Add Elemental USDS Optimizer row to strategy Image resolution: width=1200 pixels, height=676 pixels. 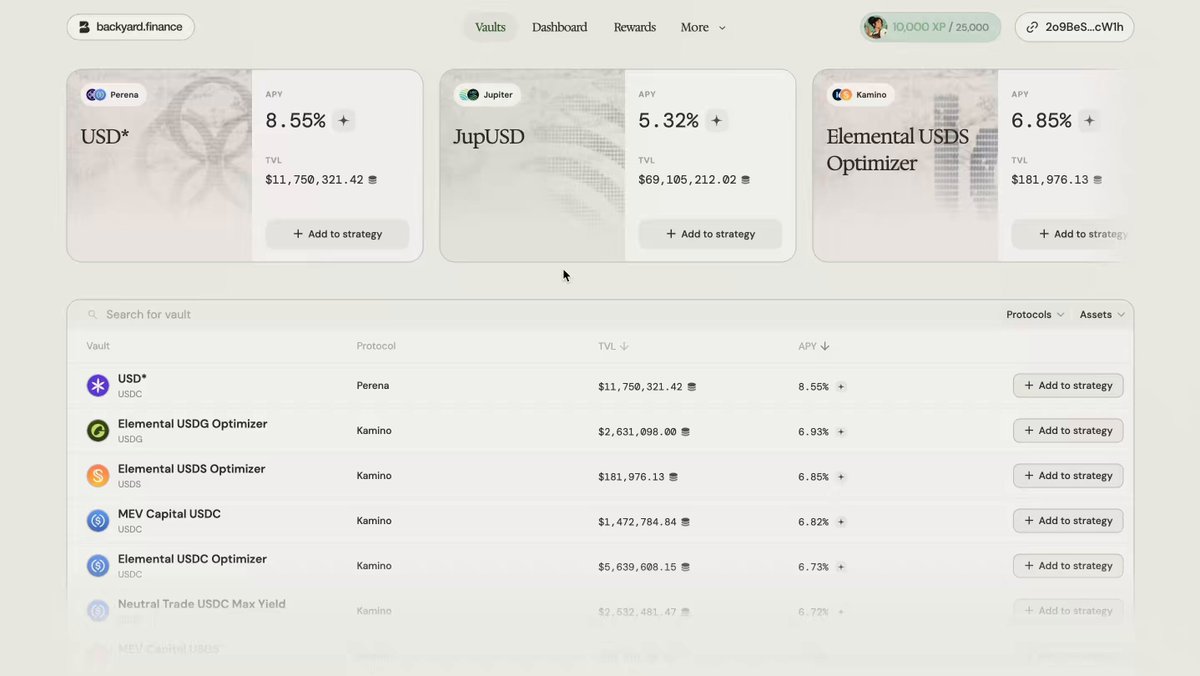[x=1068, y=475]
